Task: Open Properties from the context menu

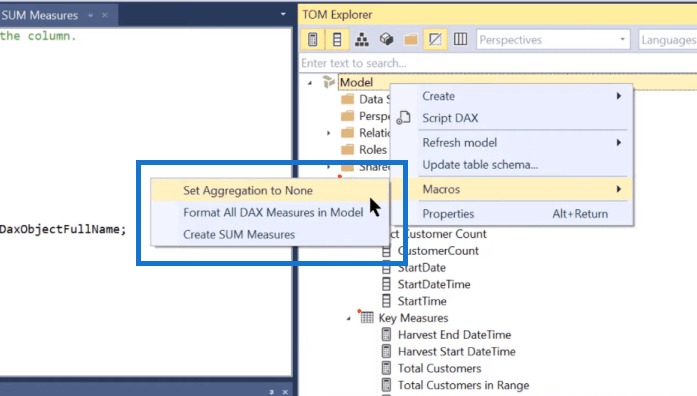Action: 512,214
